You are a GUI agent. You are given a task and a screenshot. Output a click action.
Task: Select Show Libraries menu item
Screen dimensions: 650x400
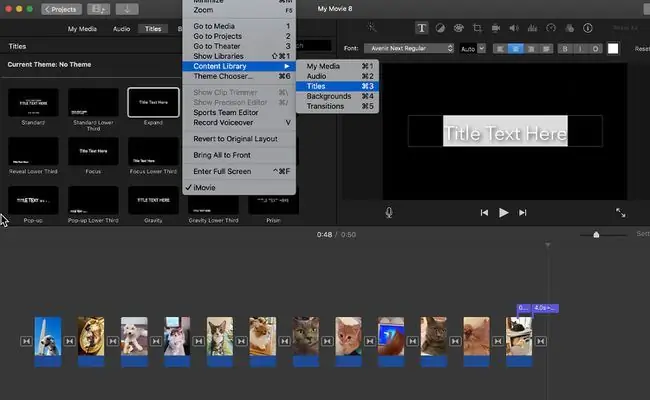[239, 56]
